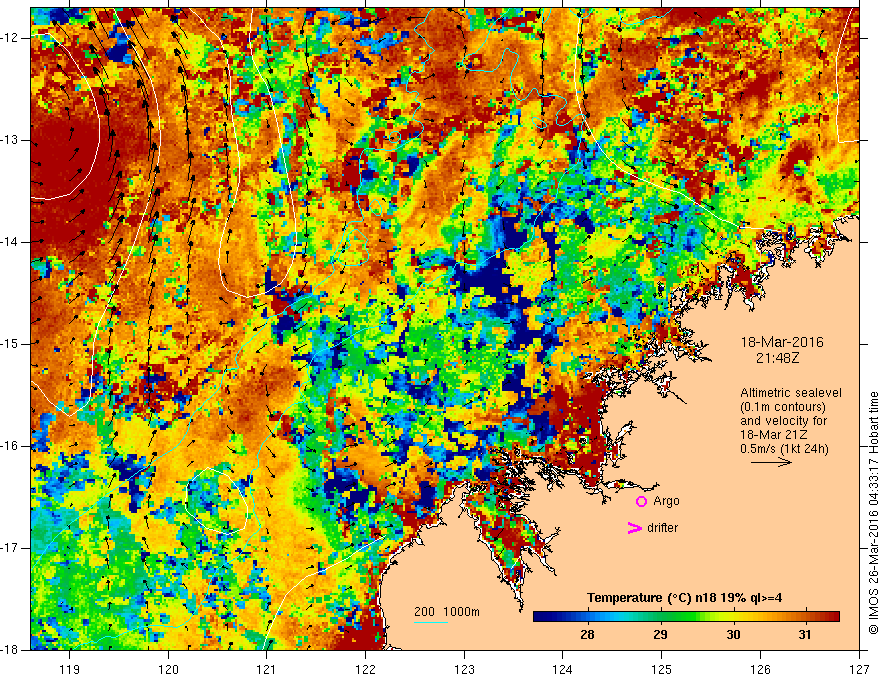Click the magenta Argo circle legend symbol

[x=641, y=502]
